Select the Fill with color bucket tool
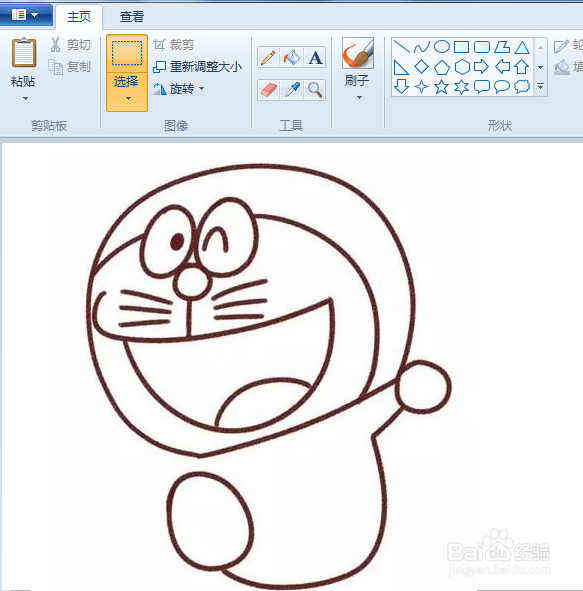Image resolution: width=583 pixels, height=591 pixels. click(x=292, y=57)
